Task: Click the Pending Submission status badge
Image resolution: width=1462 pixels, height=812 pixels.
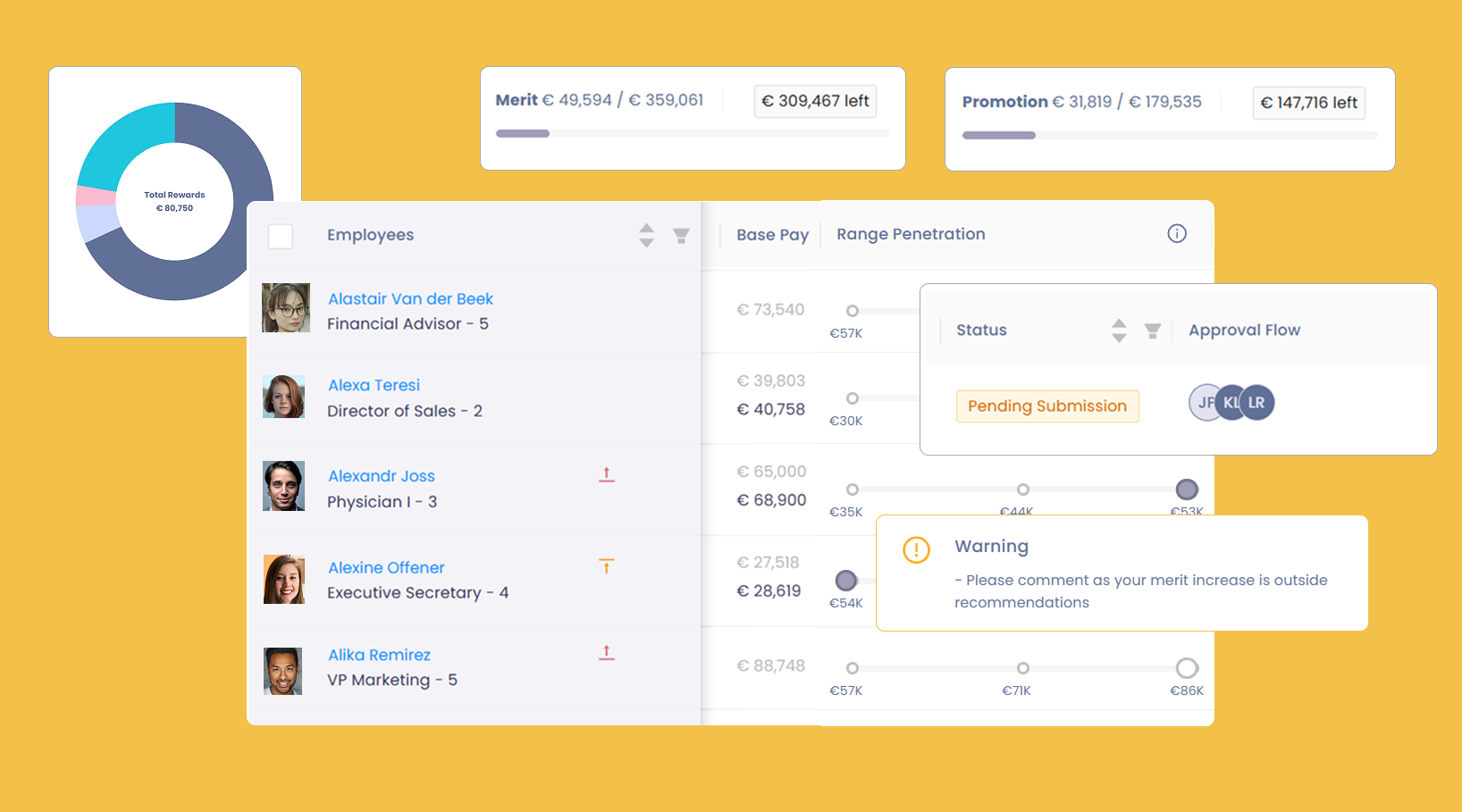Action: [1046, 406]
